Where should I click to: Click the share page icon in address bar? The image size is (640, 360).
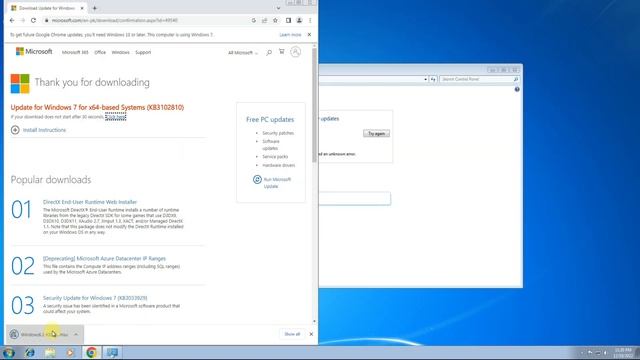(x=264, y=20)
